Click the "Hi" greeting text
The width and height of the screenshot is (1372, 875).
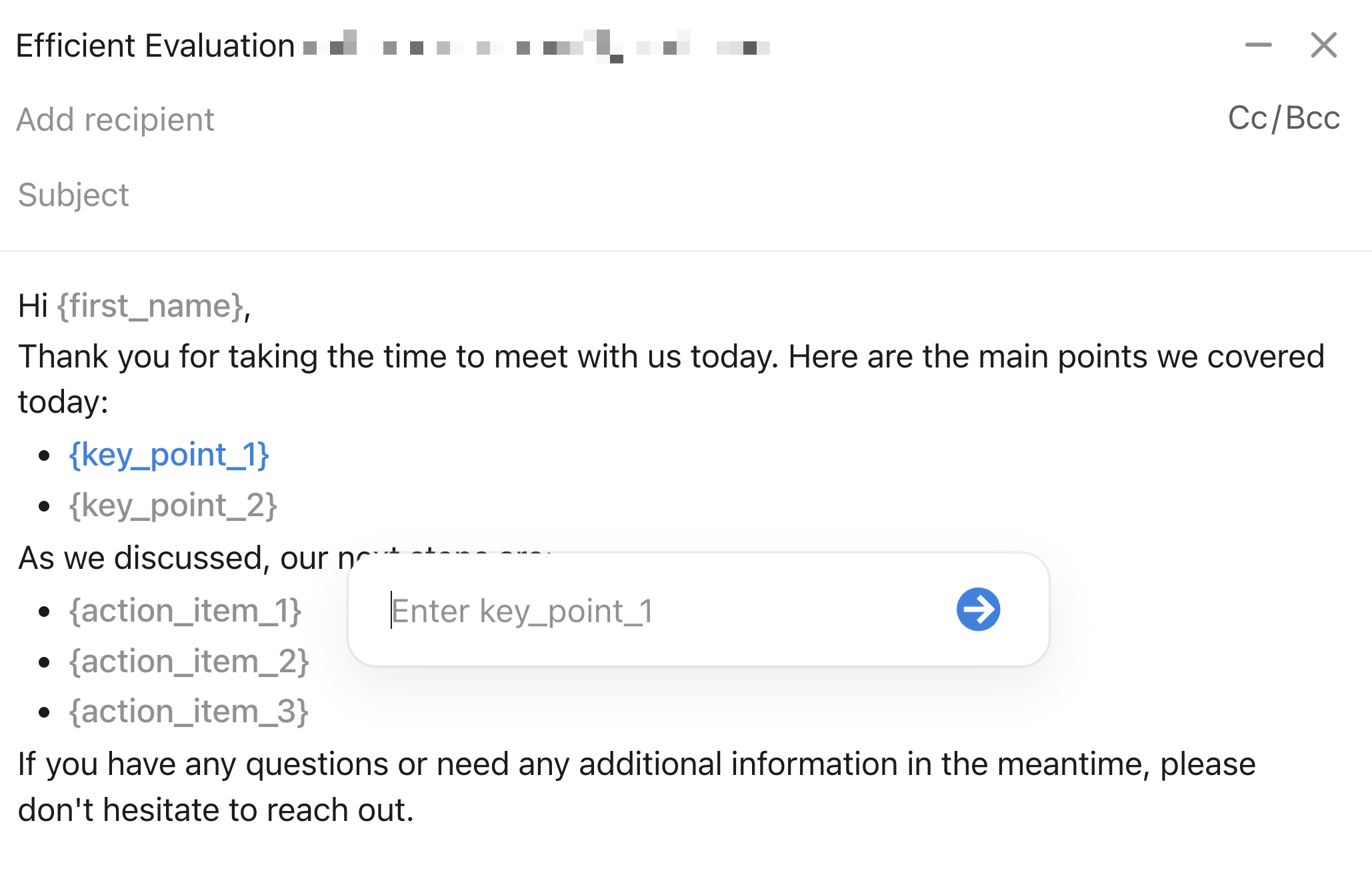33,306
